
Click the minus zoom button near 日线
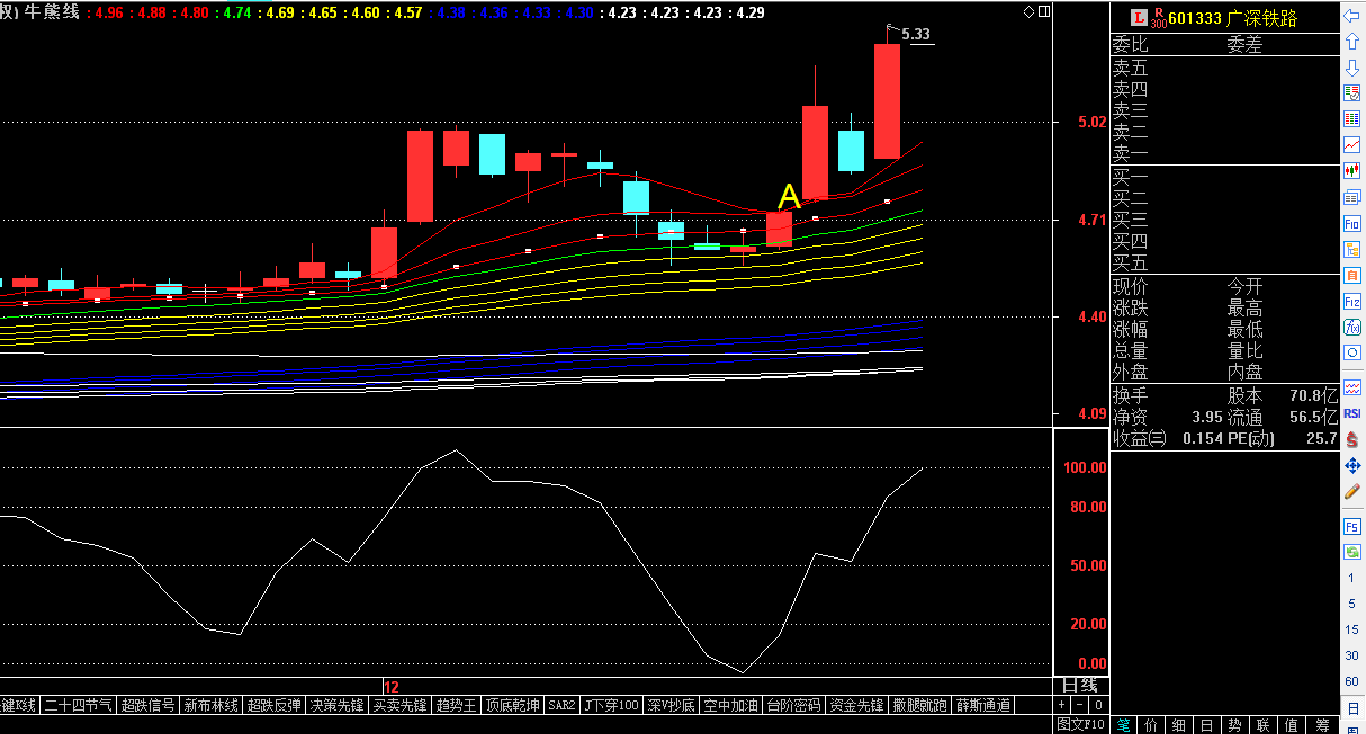tap(1081, 705)
